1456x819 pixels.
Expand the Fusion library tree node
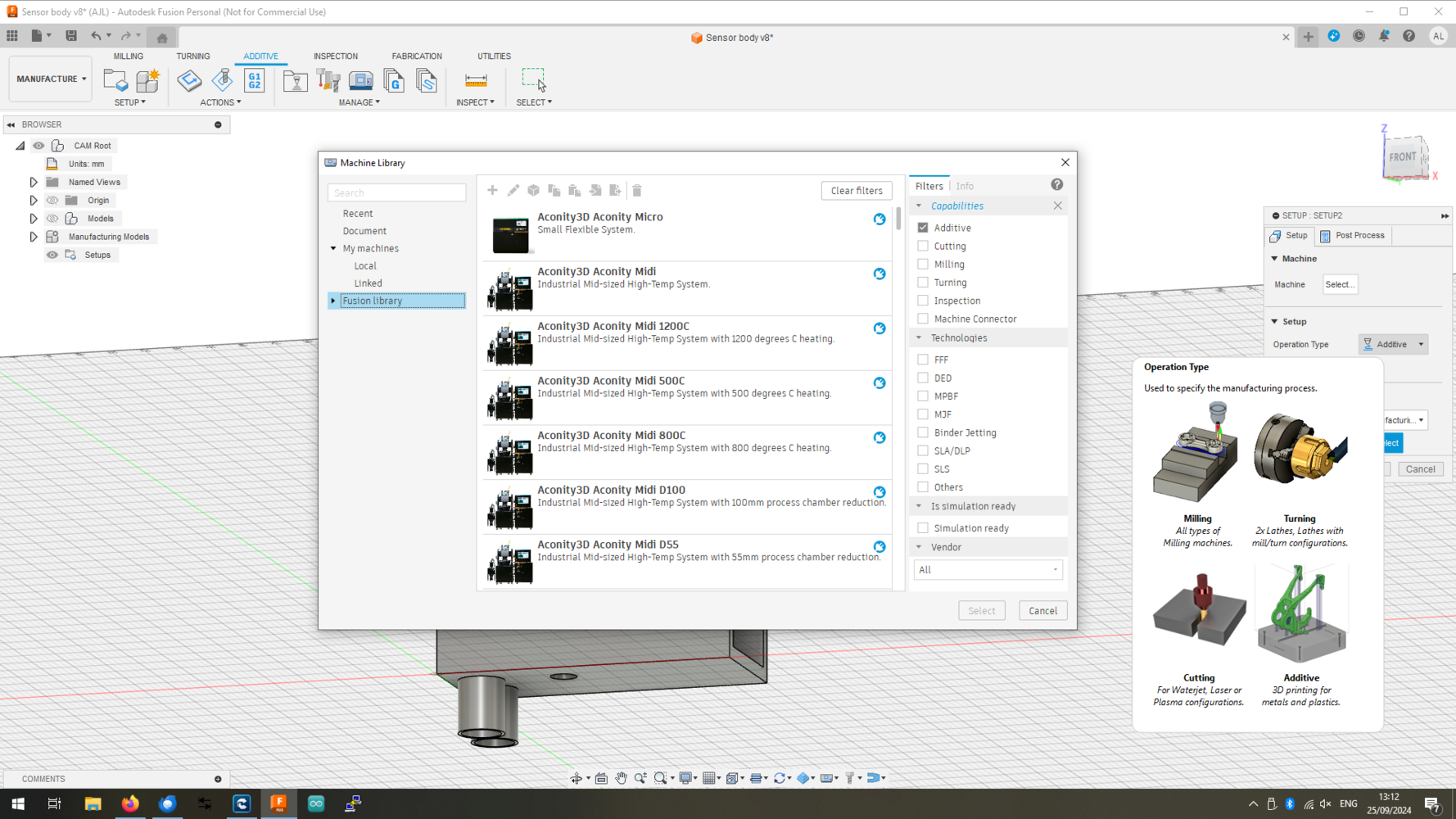[x=333, y=301]
